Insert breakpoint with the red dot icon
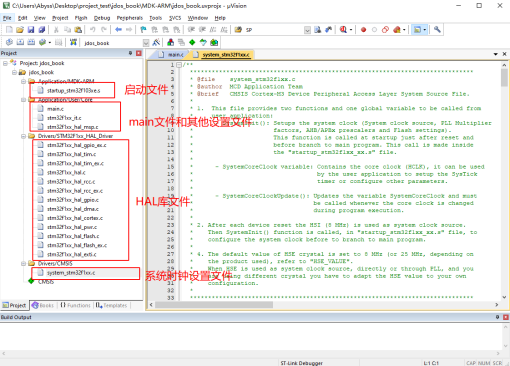 (x=363, y=30)
